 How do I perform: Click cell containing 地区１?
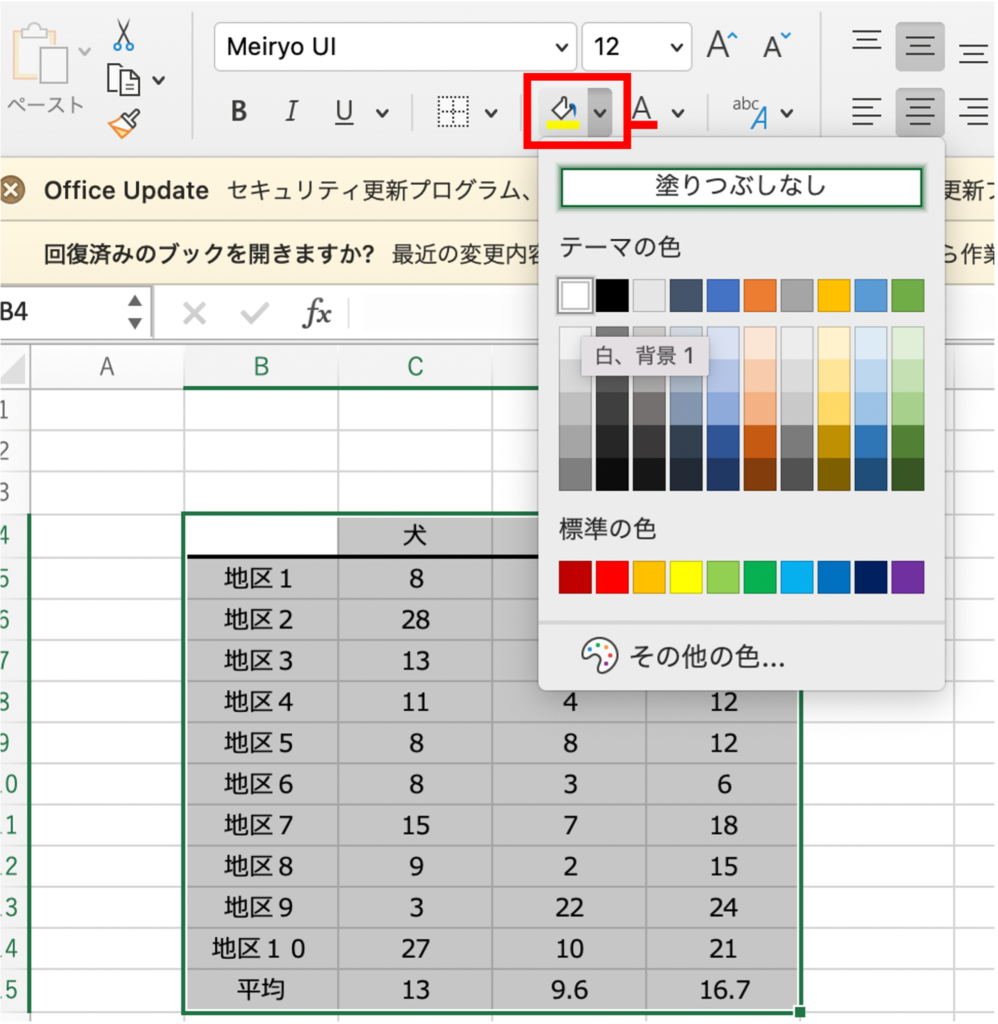(x=261, y=579)
